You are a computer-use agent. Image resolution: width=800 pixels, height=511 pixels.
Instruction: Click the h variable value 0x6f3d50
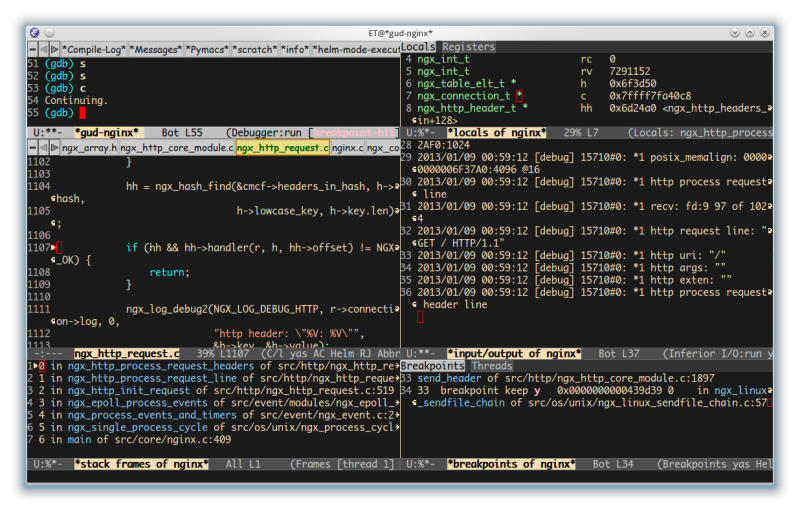coord(633,84)
